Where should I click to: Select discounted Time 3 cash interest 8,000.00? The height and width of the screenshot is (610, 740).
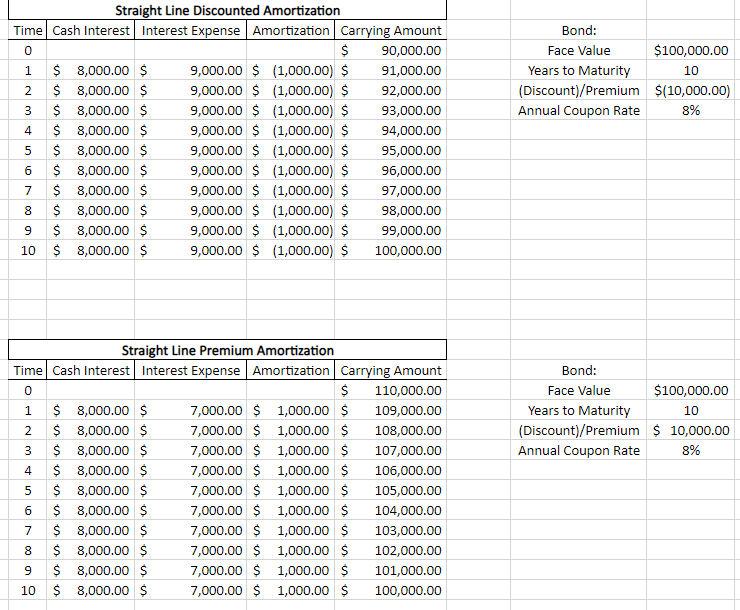pyautogui.click(x=91, y=110)
